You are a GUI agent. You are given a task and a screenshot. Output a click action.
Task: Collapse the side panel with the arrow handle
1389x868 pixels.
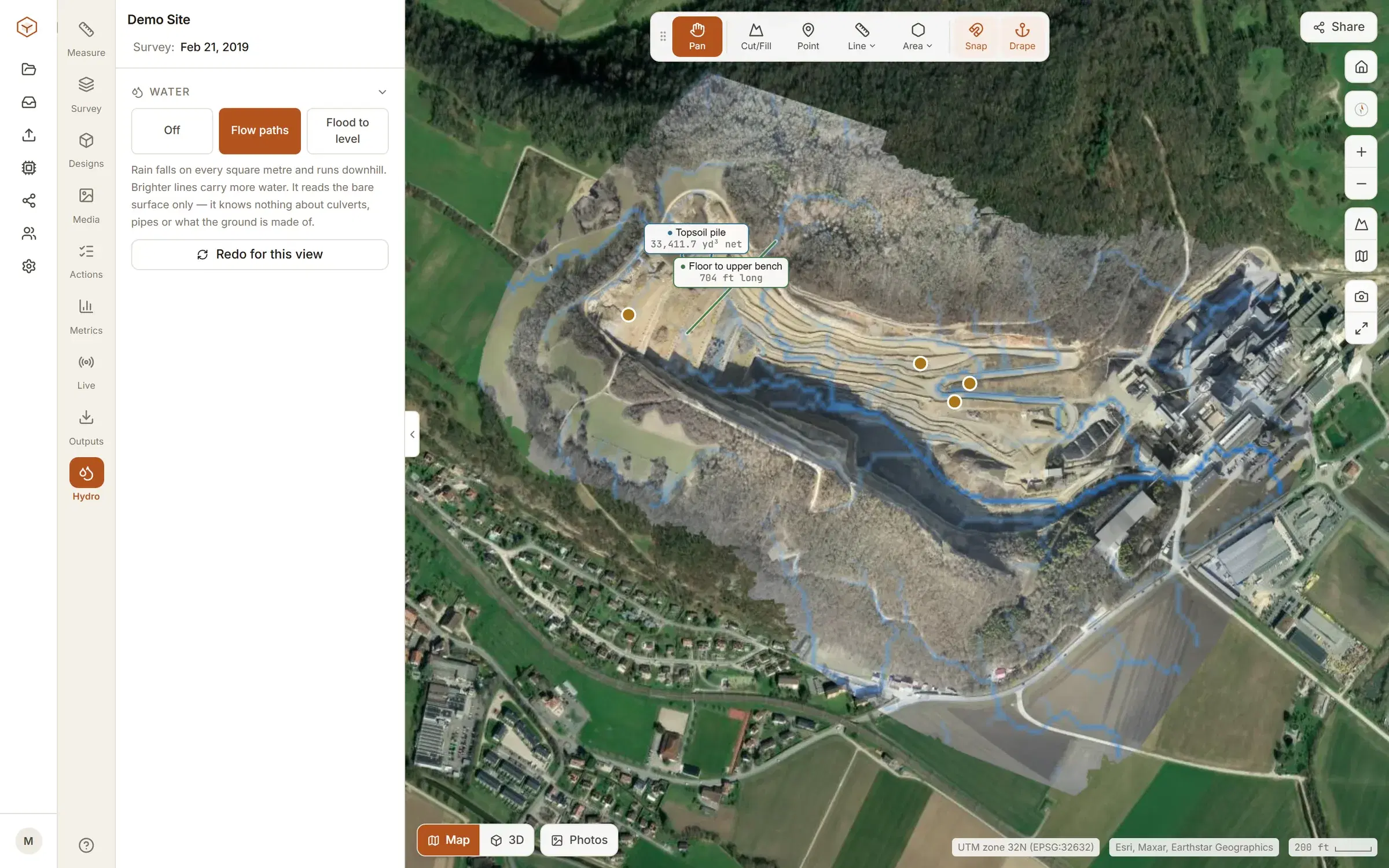click(x=412, y=434)
